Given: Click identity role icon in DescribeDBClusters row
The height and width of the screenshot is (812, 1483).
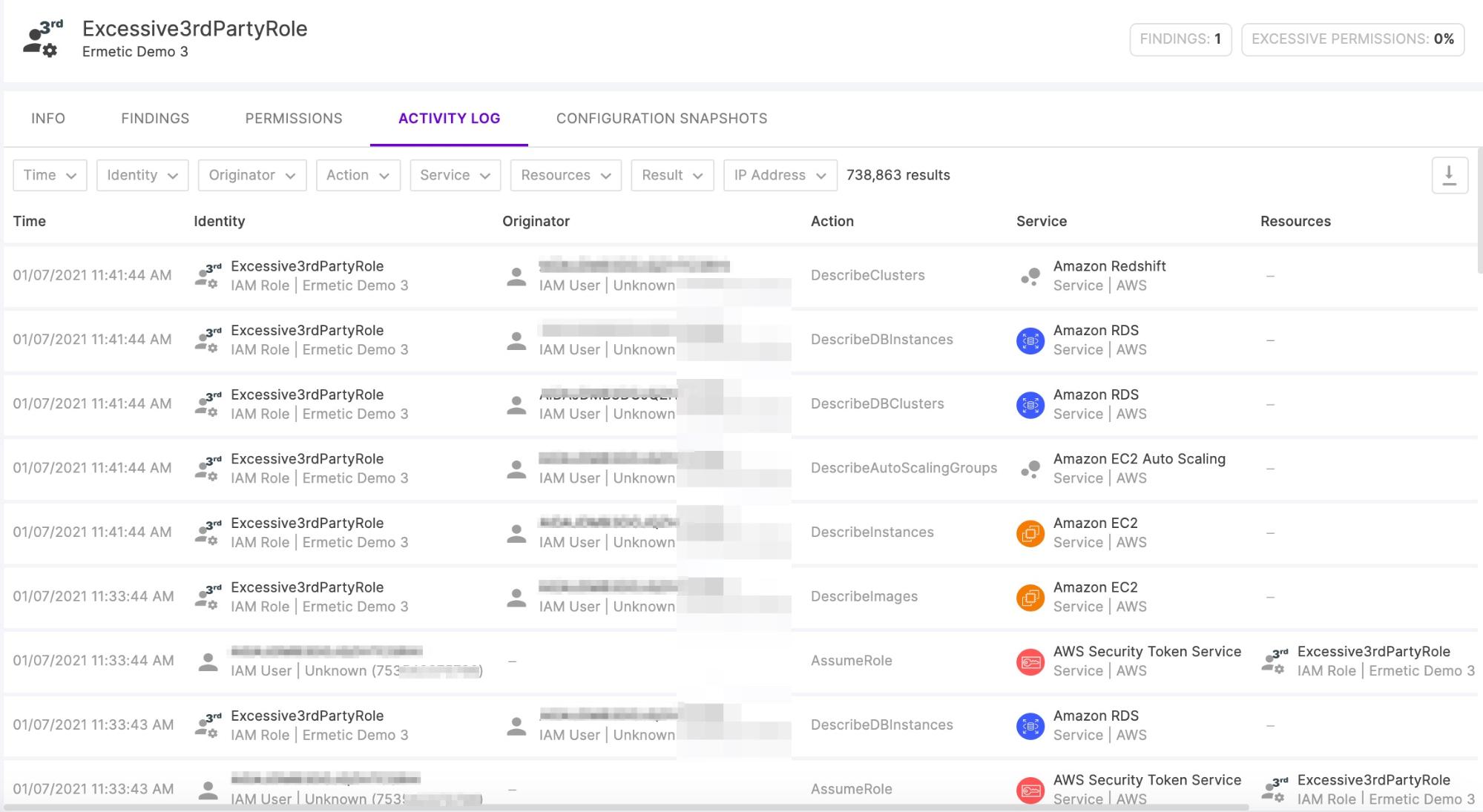Looking at the screenshot, I should tap(208, 404).
